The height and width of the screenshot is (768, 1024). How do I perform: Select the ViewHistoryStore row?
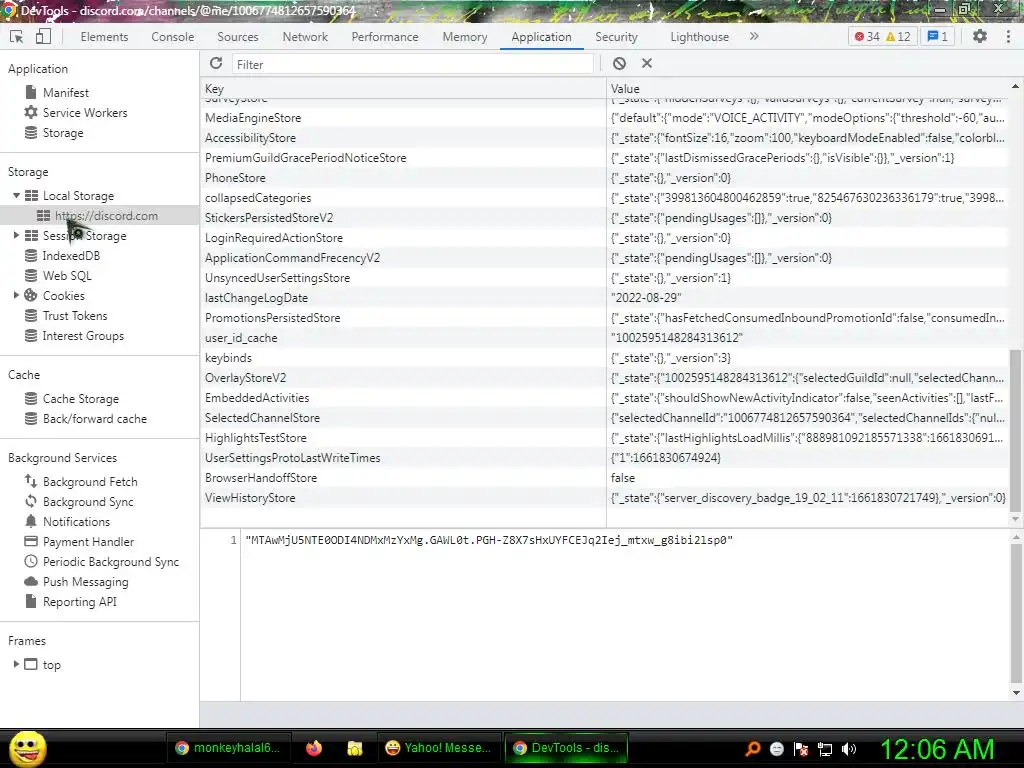(x=604, y=498)
